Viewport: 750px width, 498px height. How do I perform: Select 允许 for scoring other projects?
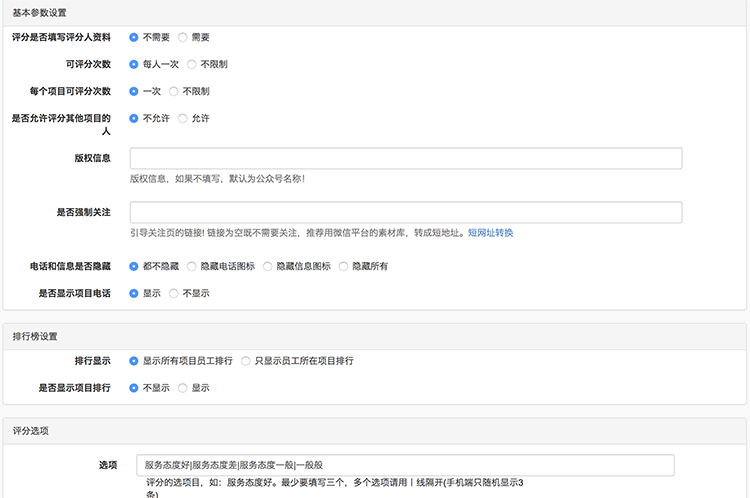(182, 118)
